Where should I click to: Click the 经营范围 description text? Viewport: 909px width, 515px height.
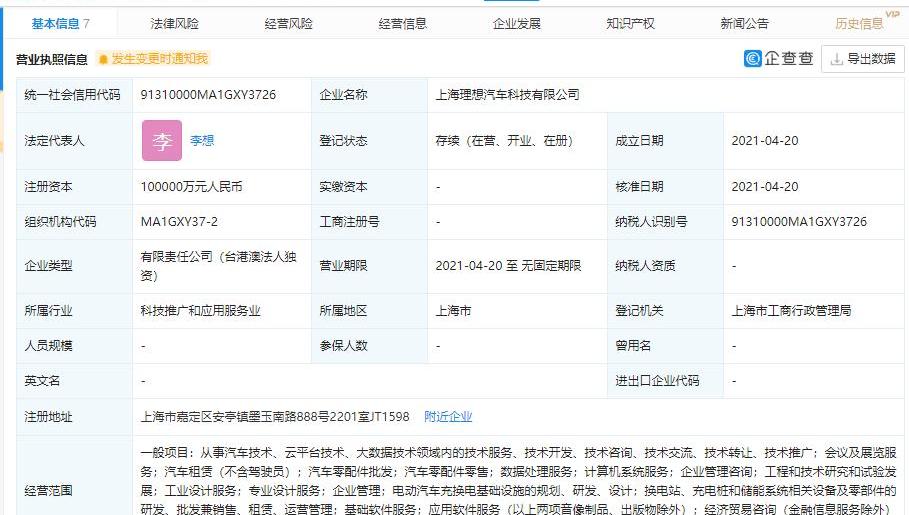coord(518,481)
